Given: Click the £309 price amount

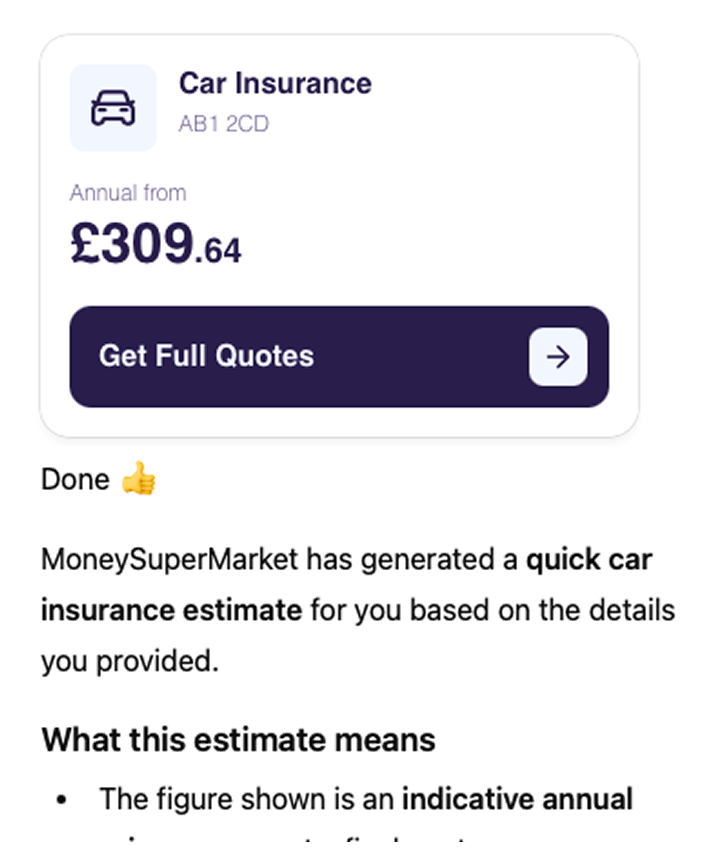Looking at the screenshot, I should 131,243.
